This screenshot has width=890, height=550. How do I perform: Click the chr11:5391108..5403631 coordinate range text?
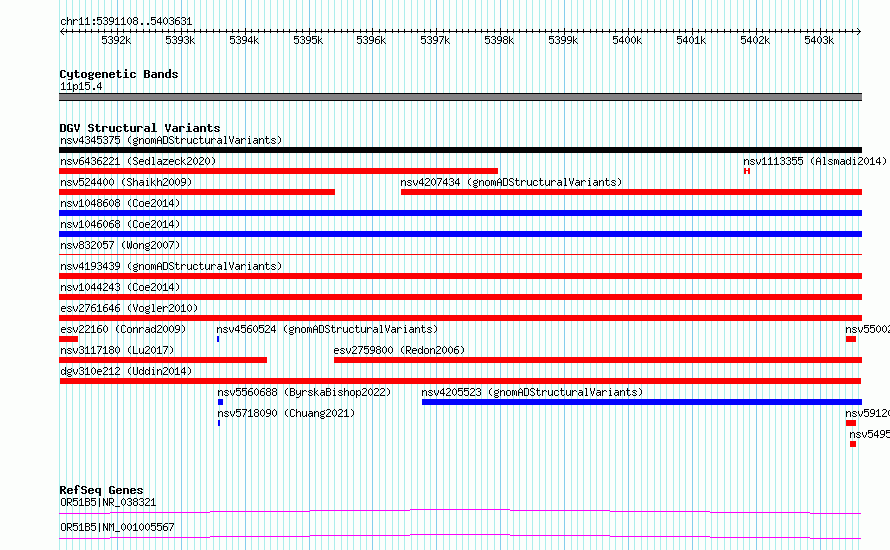click(x=126, y=22)
